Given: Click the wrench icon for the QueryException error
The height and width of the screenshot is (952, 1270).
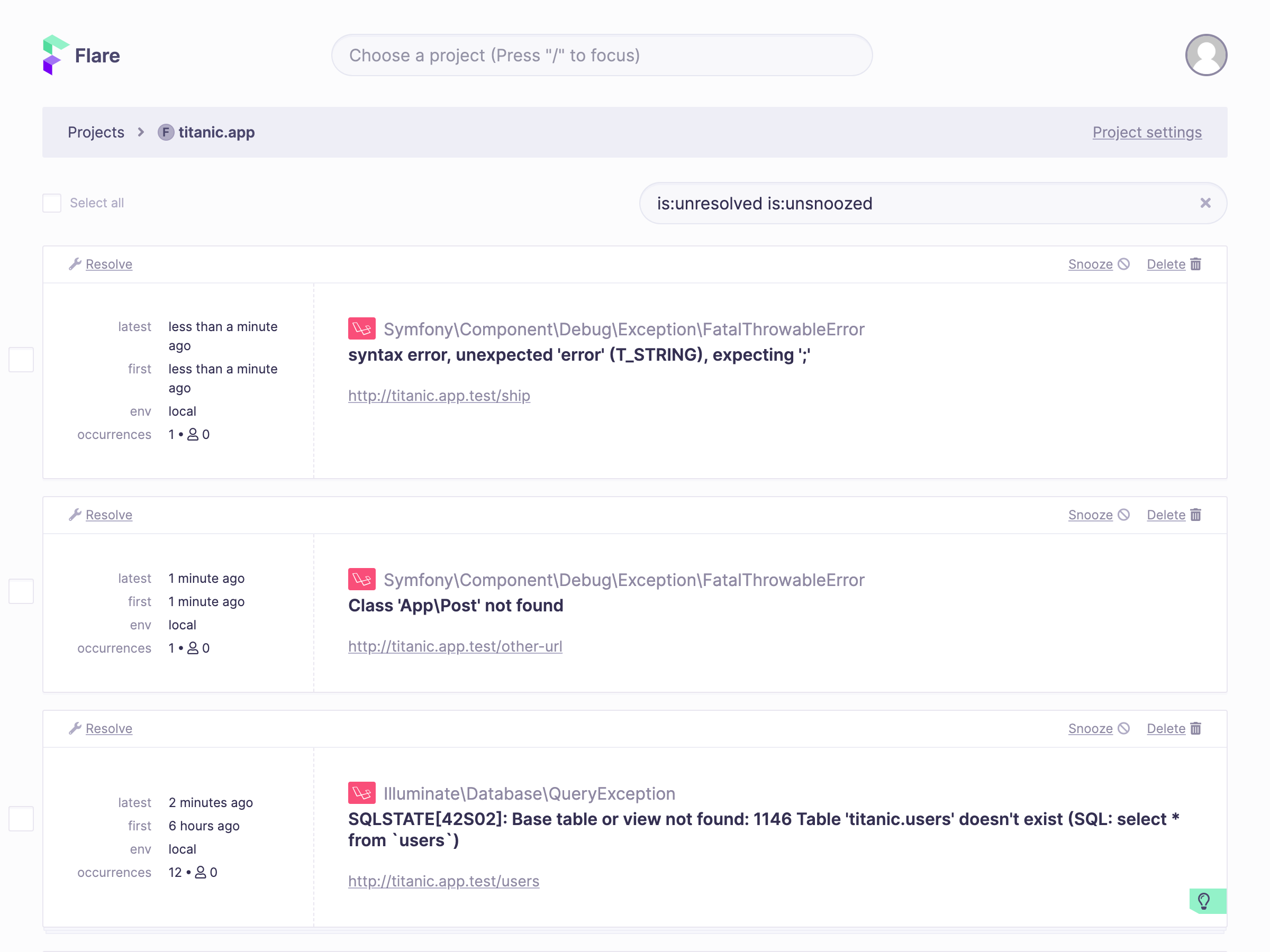Looking at the screenshot, I should [75, 728].
